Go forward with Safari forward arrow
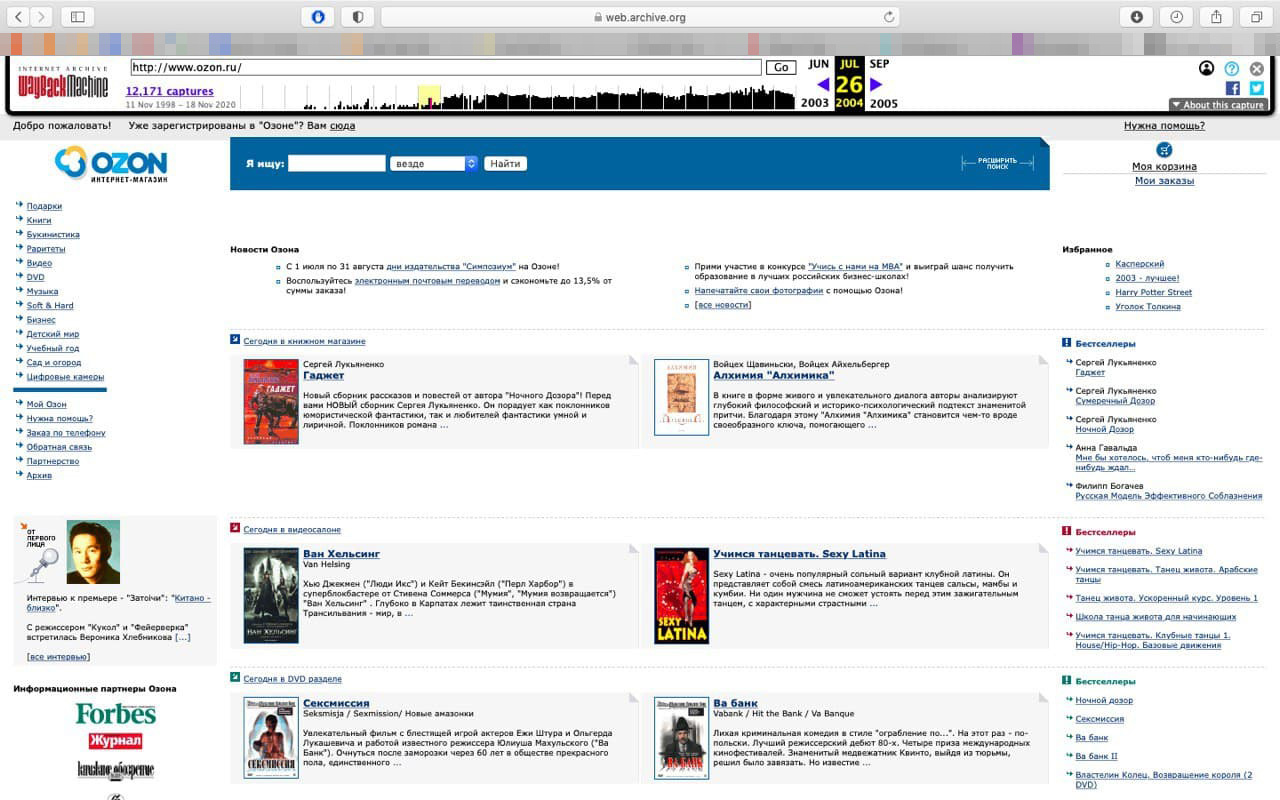Image resolution: width=1280 pixels, height=800 pixels. [x=42, y=16]
